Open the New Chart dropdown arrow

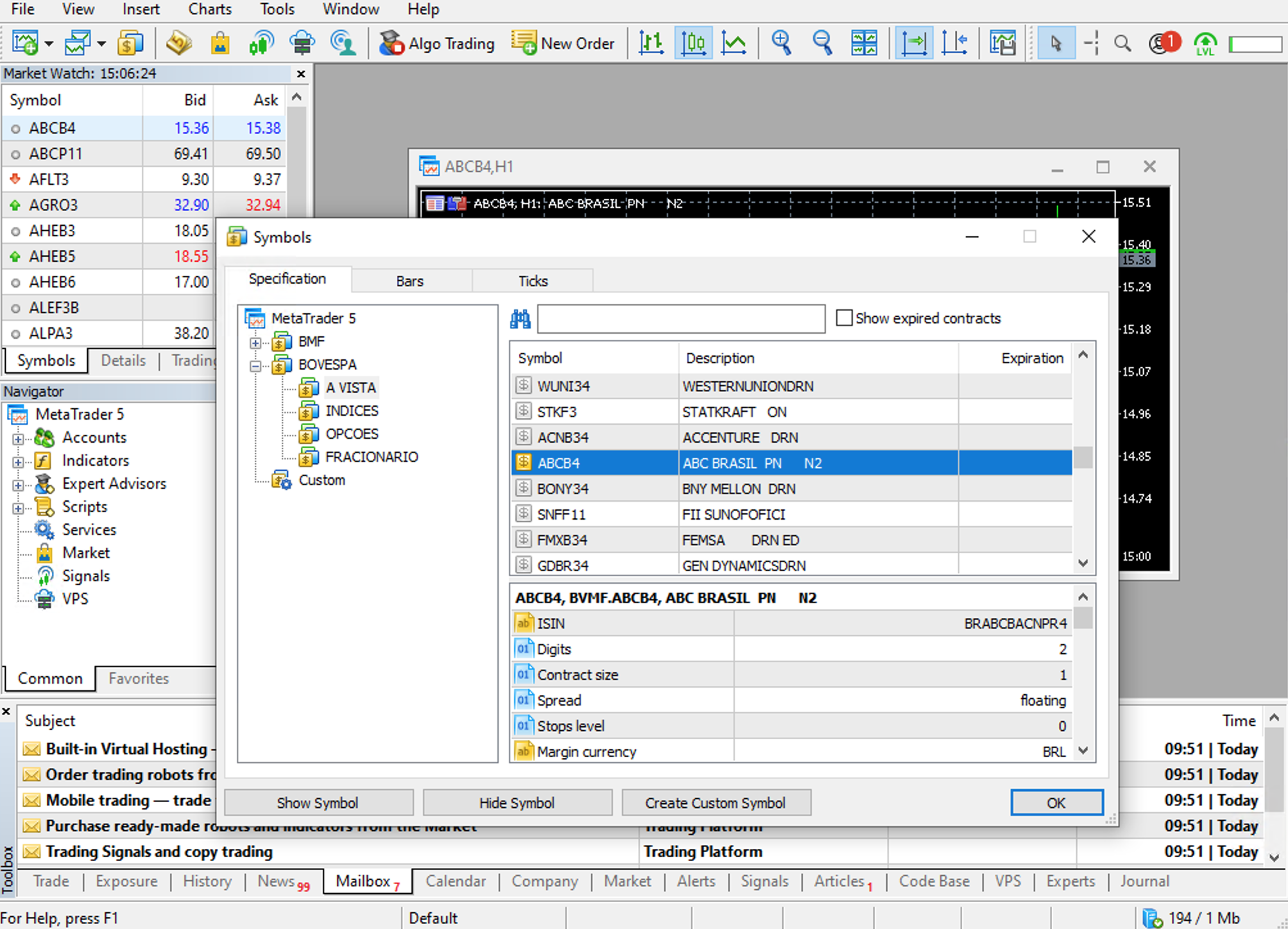49,44
